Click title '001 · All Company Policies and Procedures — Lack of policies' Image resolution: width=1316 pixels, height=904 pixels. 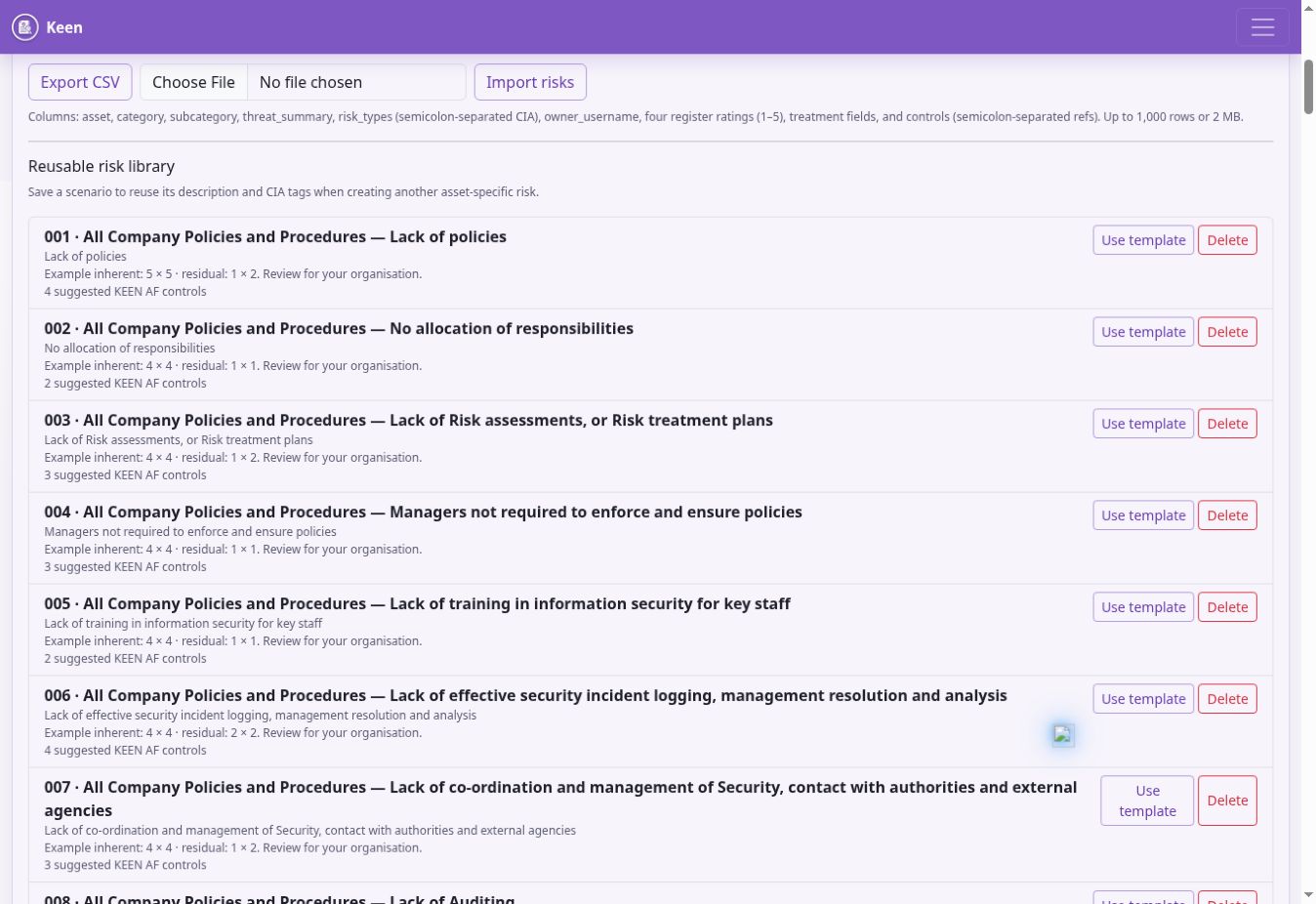pyautogui.click(x=275, y=236)
